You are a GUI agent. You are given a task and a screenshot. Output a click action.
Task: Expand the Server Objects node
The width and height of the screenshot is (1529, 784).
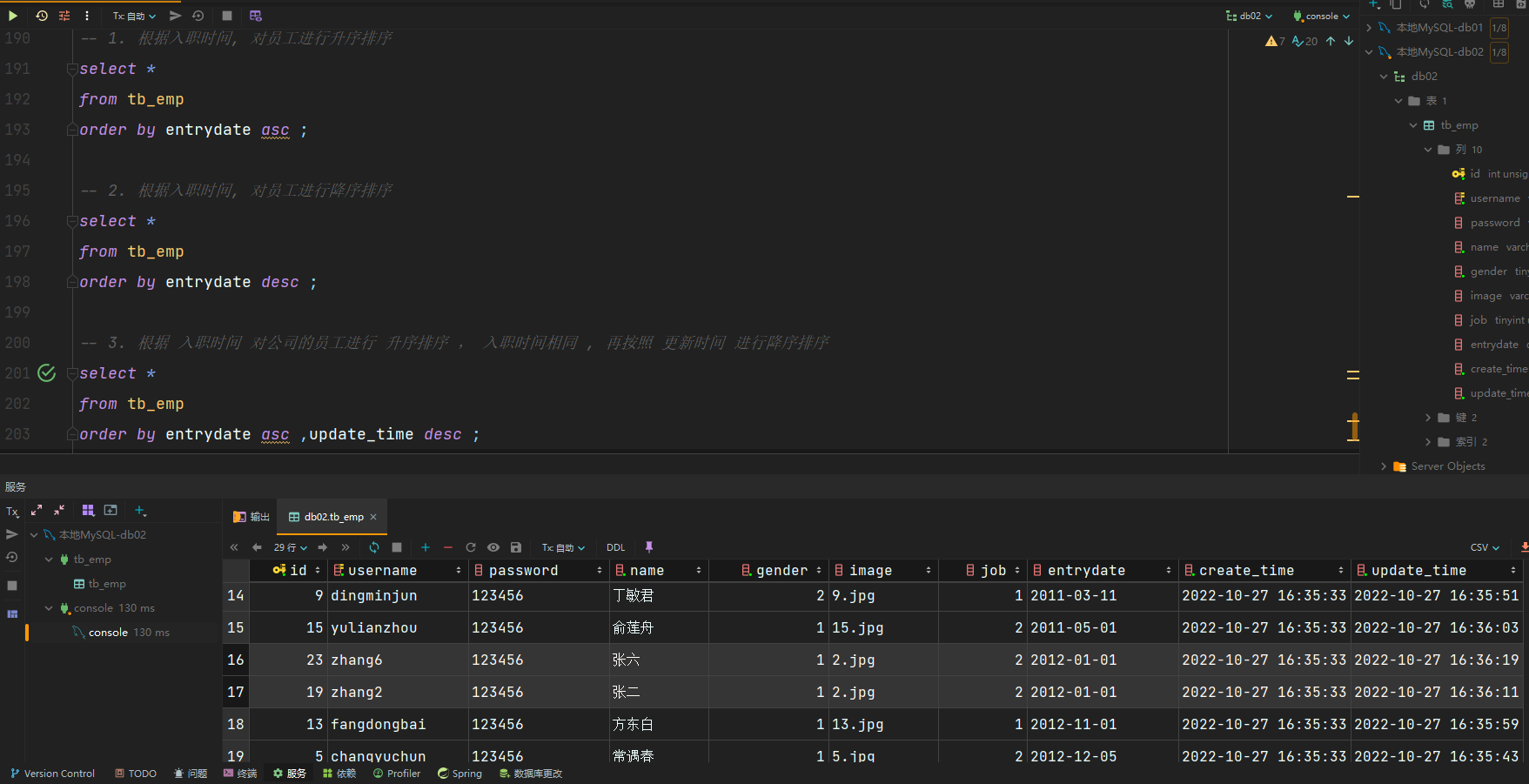tap(1384, 466)
